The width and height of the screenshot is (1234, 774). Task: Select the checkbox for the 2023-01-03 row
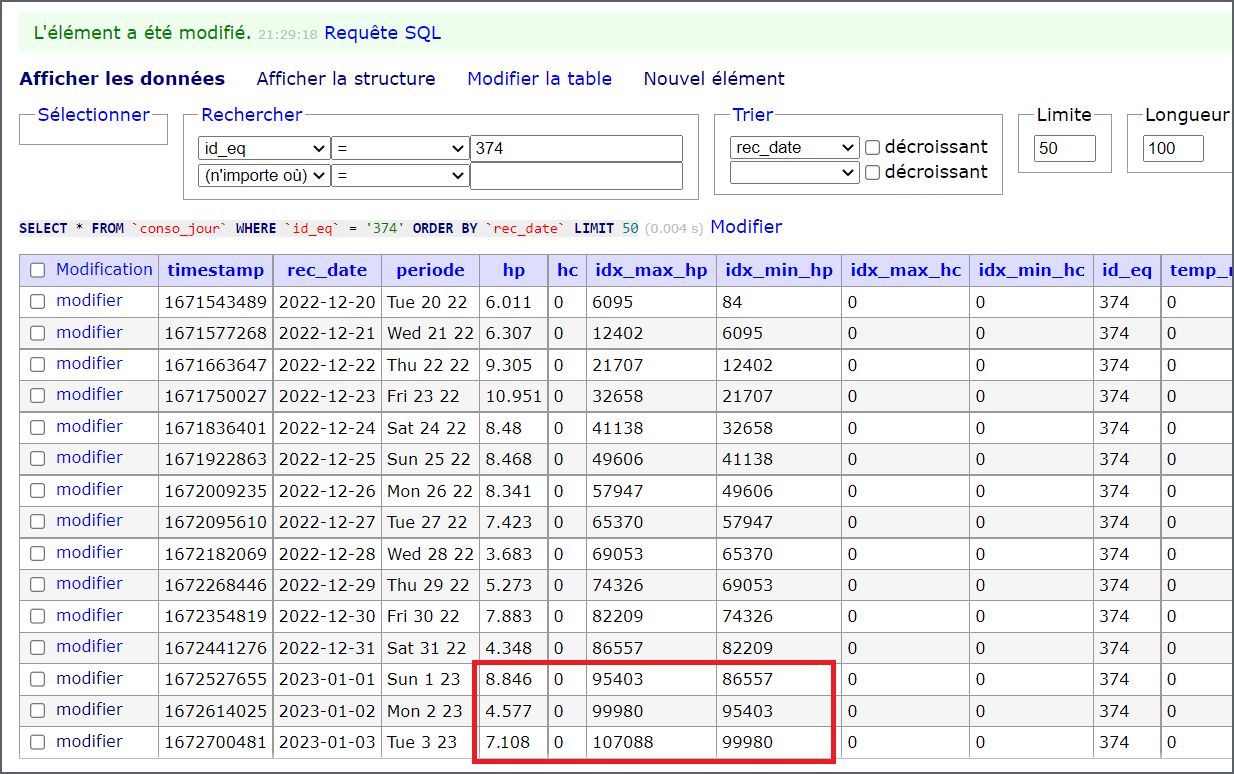point(38,742)
